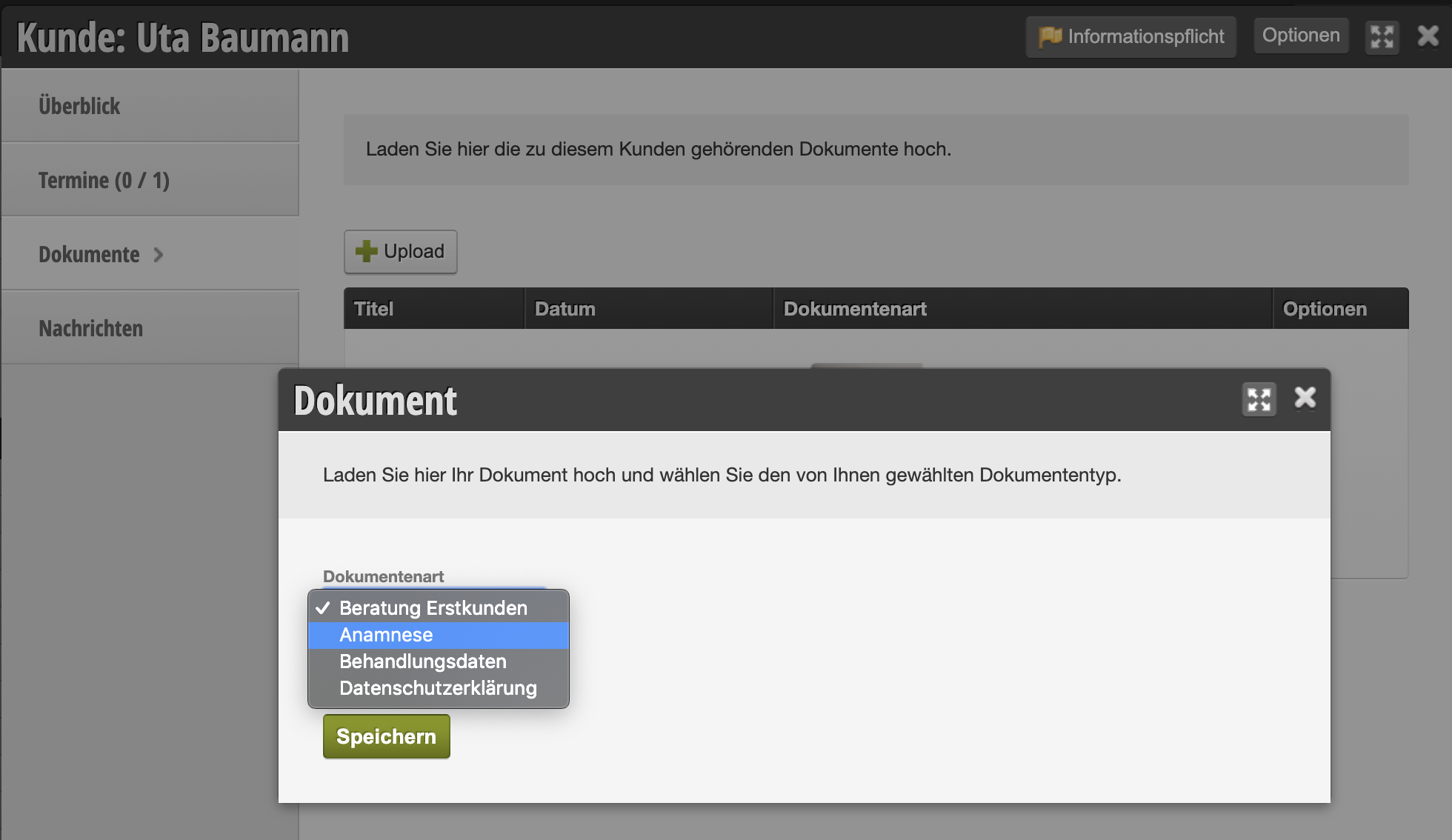The image size is (1452, 840).
Task: Open the Optionen button in header
Action: [x=1301, y=36]
